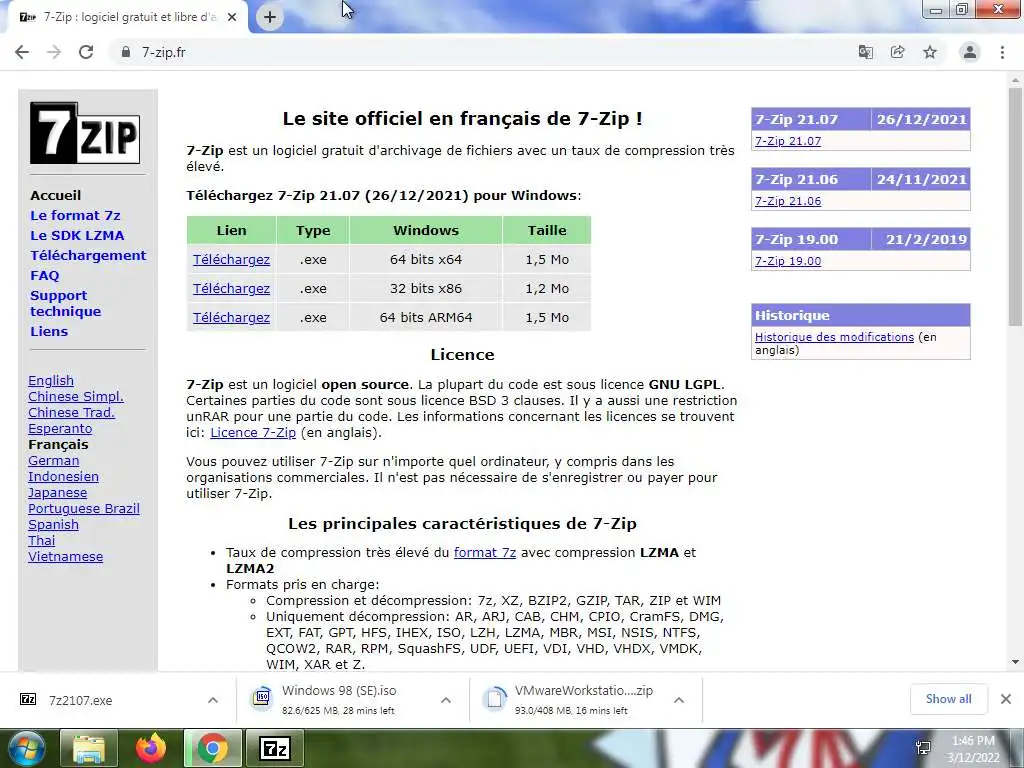Click the 7-Zip logo image
The image size is (1024, 768).
point(85,133)
